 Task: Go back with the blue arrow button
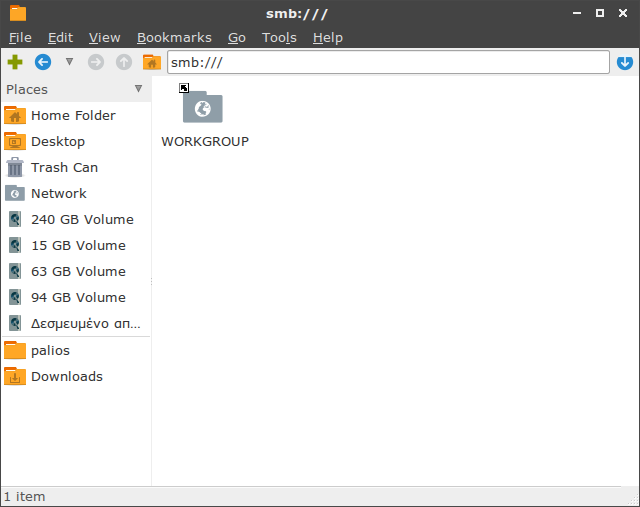pyautogui.click(x=43, y=62)
